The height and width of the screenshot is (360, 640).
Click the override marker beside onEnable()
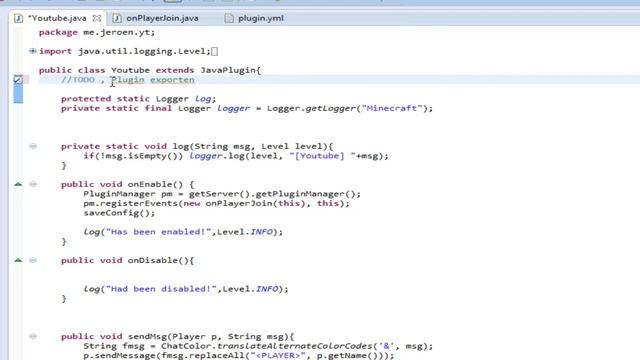tap(18, 184)
